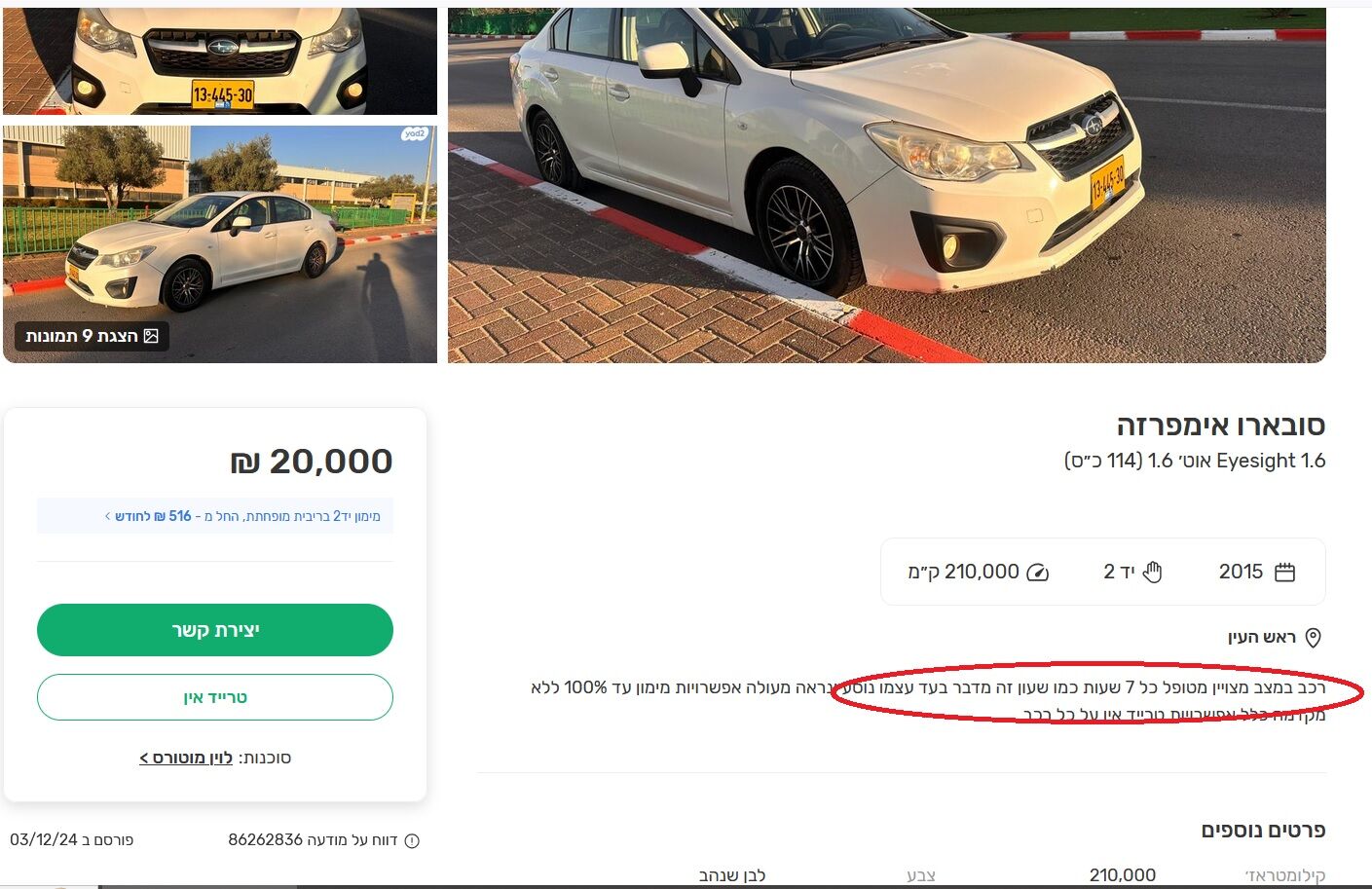1372x889 pixels.
Task: Click the פרטים נוספים section heading
Action: (x=1263, y=831)
